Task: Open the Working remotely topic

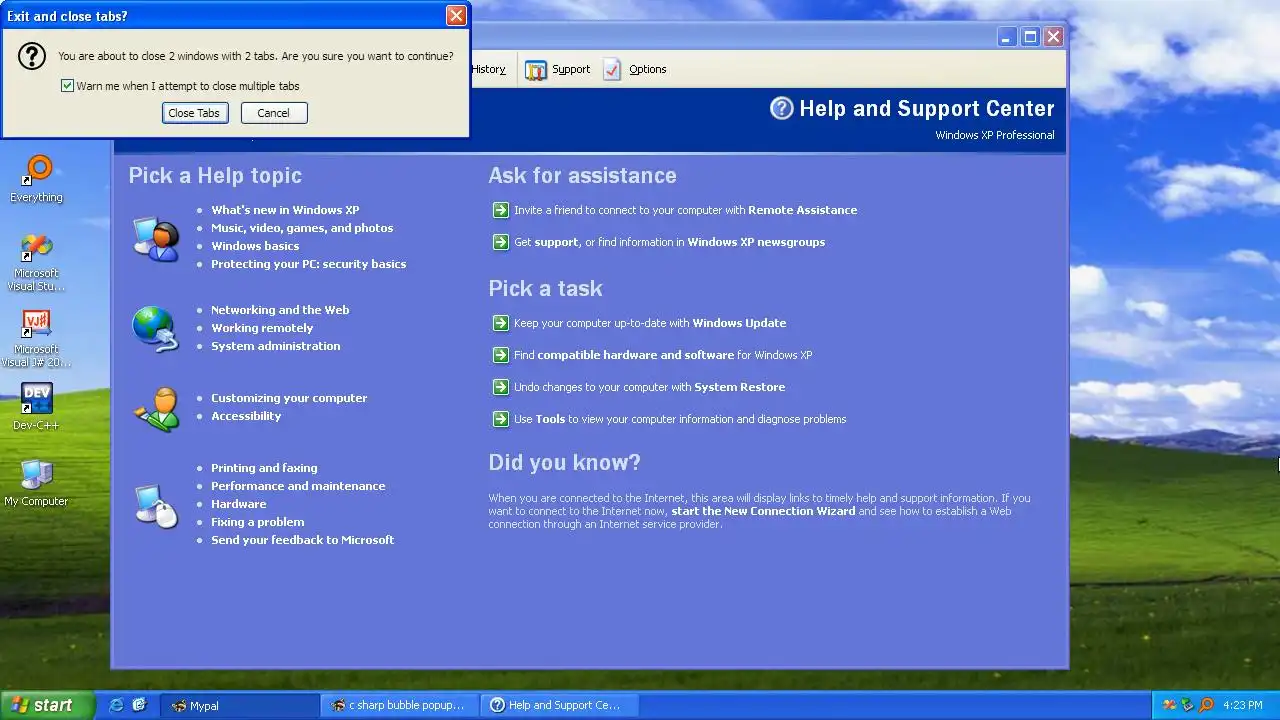Action: pos(262,328)
